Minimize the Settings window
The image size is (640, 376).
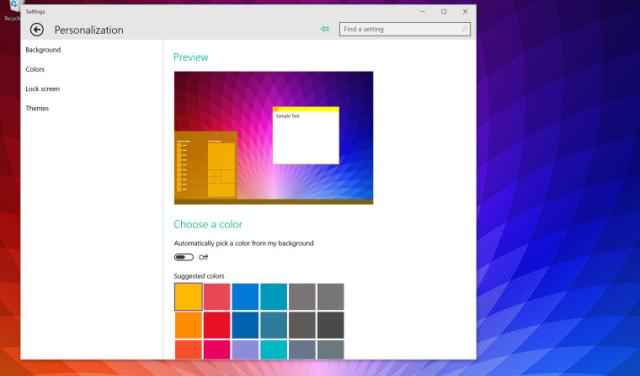point(423,11)
